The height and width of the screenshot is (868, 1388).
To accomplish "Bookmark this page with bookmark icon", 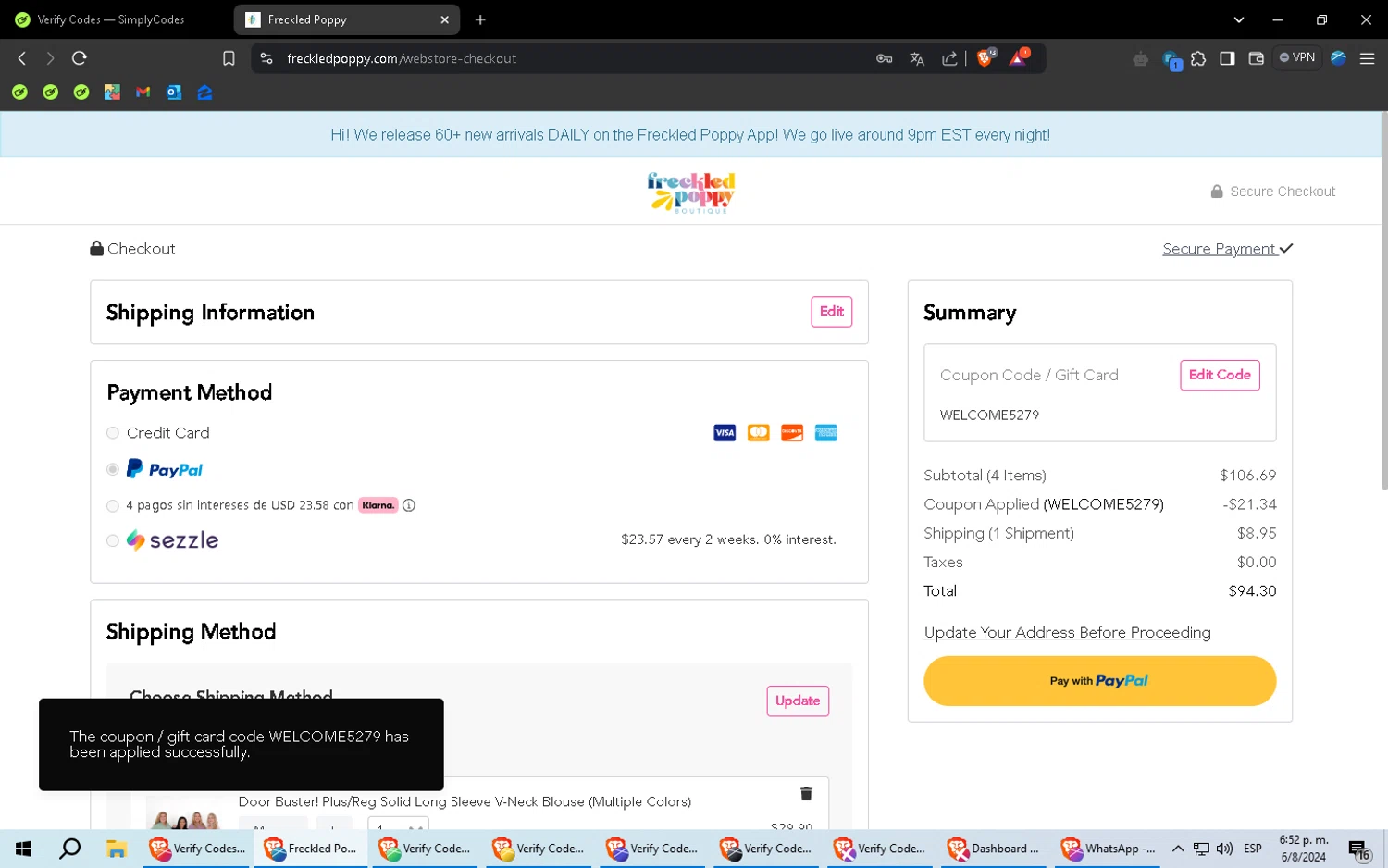I will click(x=229, y=58).
